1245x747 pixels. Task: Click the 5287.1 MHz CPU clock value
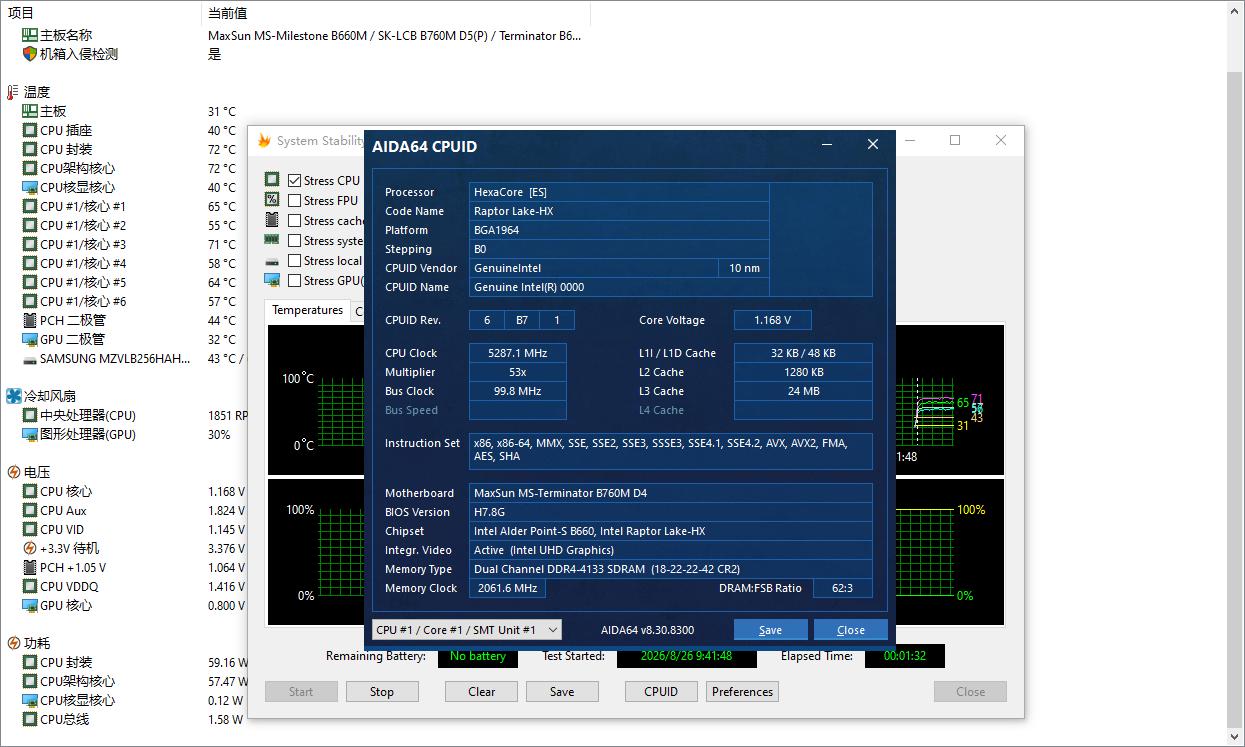pyautogui.click(x=517, y=353)
